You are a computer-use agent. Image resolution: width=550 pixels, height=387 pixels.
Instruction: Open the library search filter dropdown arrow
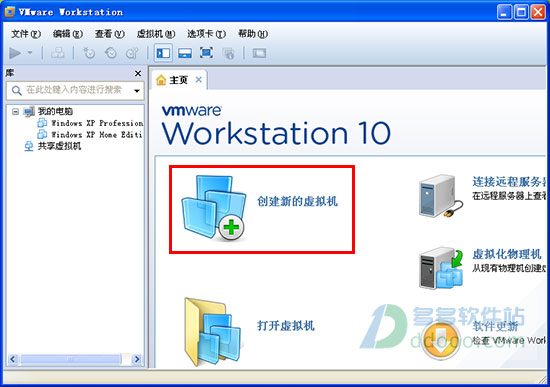pos(137,91)
